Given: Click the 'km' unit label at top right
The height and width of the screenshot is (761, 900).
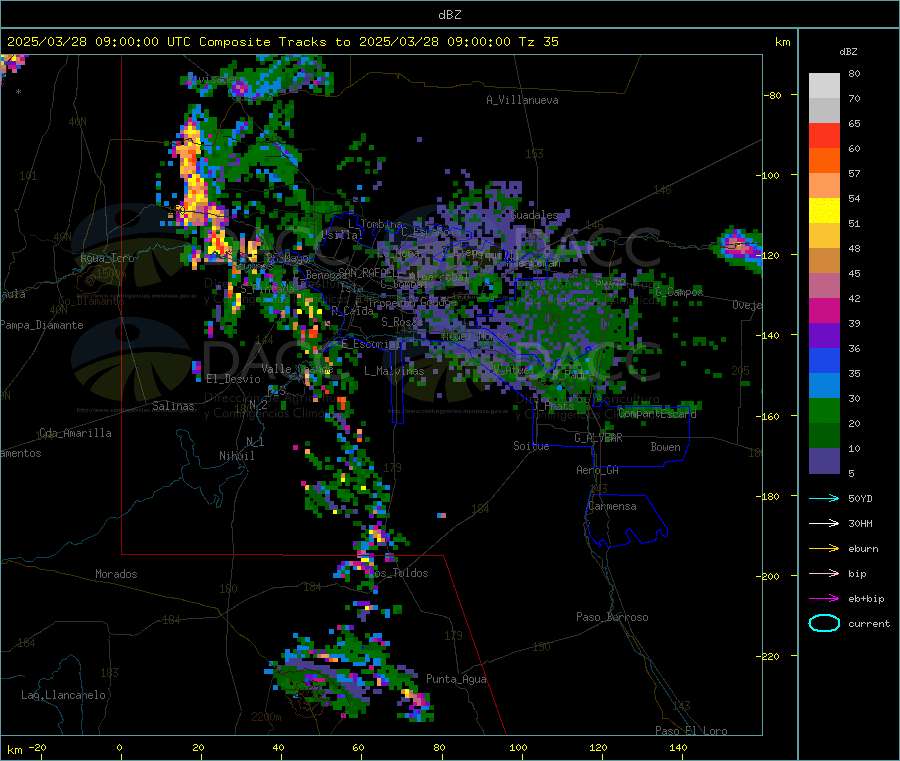Looking at the screenshot, I should (782, 42).
